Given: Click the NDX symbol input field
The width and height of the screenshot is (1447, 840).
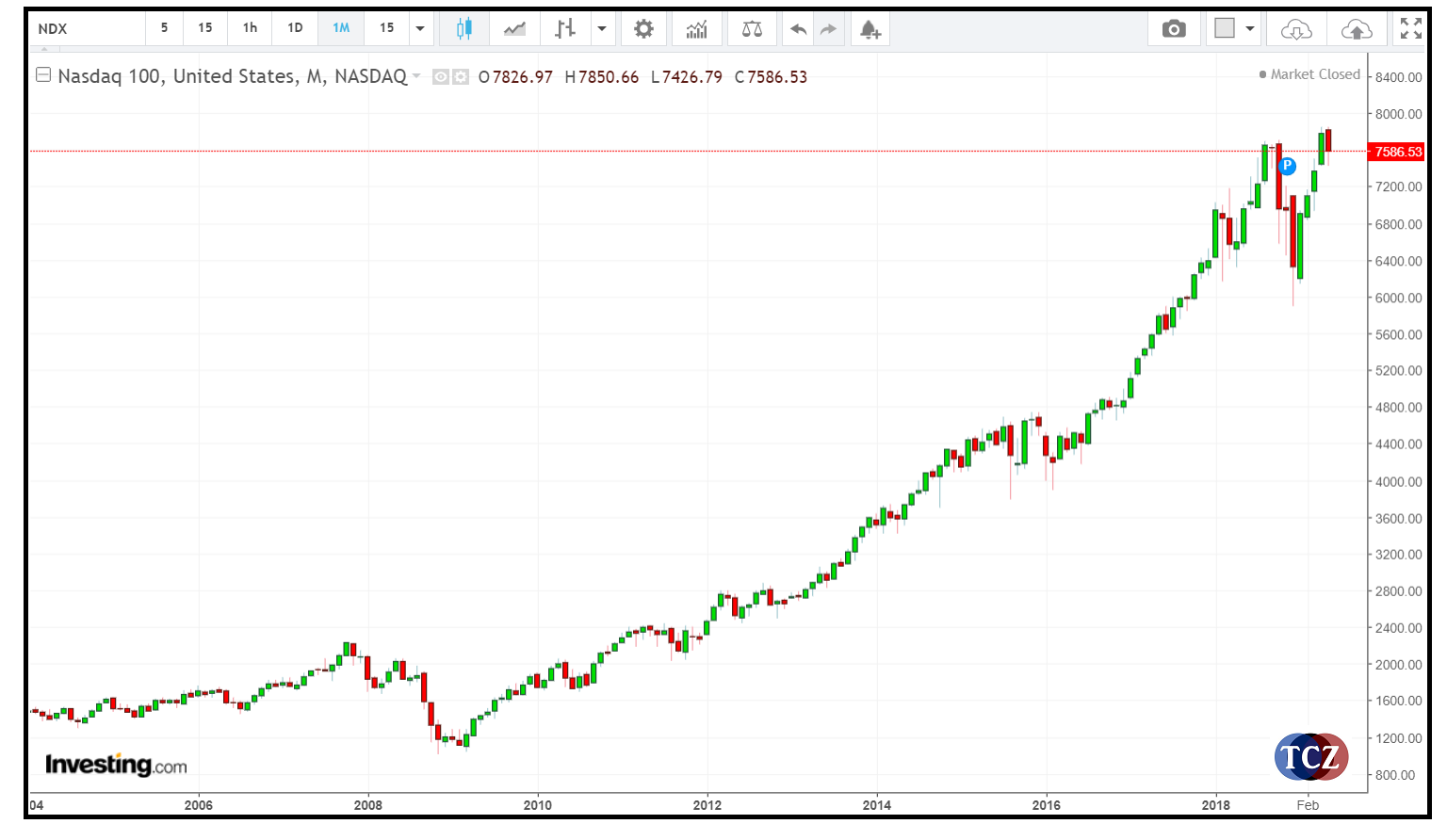Looking at the screenshot, I should [87, 29].
